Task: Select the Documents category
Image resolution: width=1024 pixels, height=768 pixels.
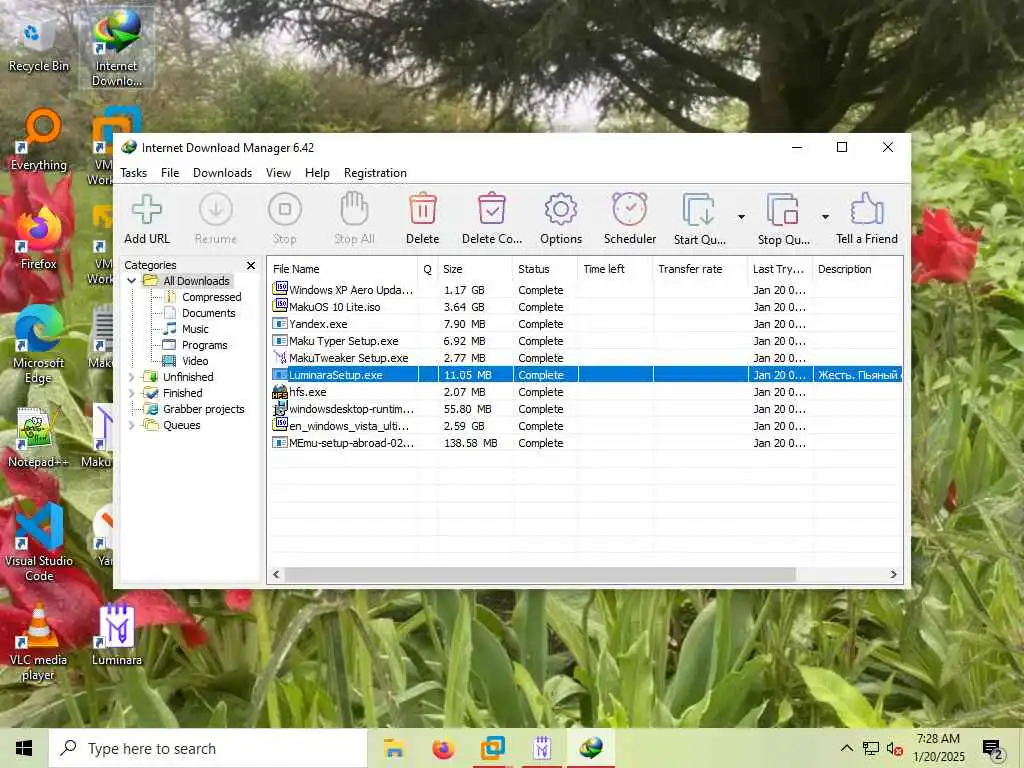Action: click(208, 313)
